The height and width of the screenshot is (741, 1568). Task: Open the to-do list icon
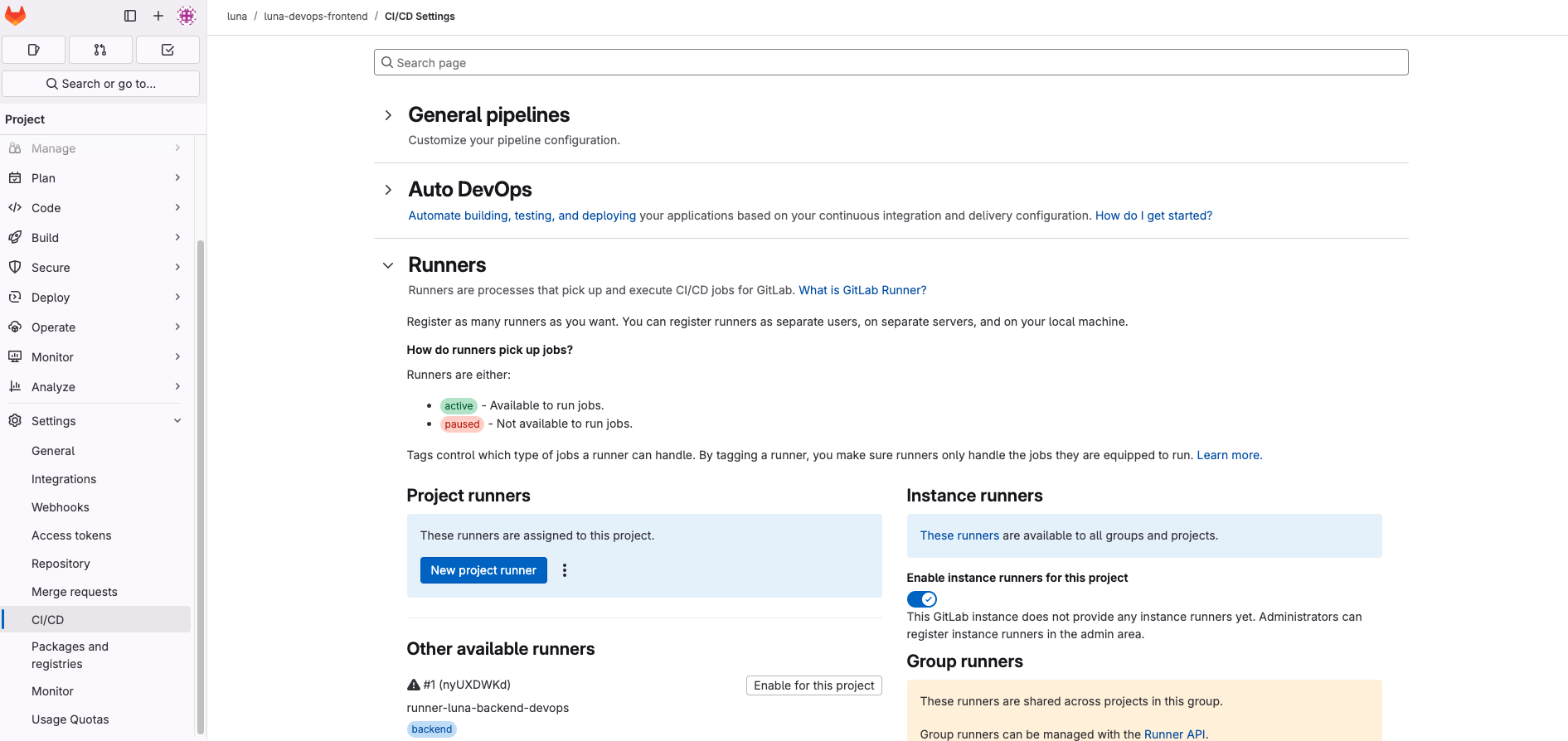click(167, 50)
